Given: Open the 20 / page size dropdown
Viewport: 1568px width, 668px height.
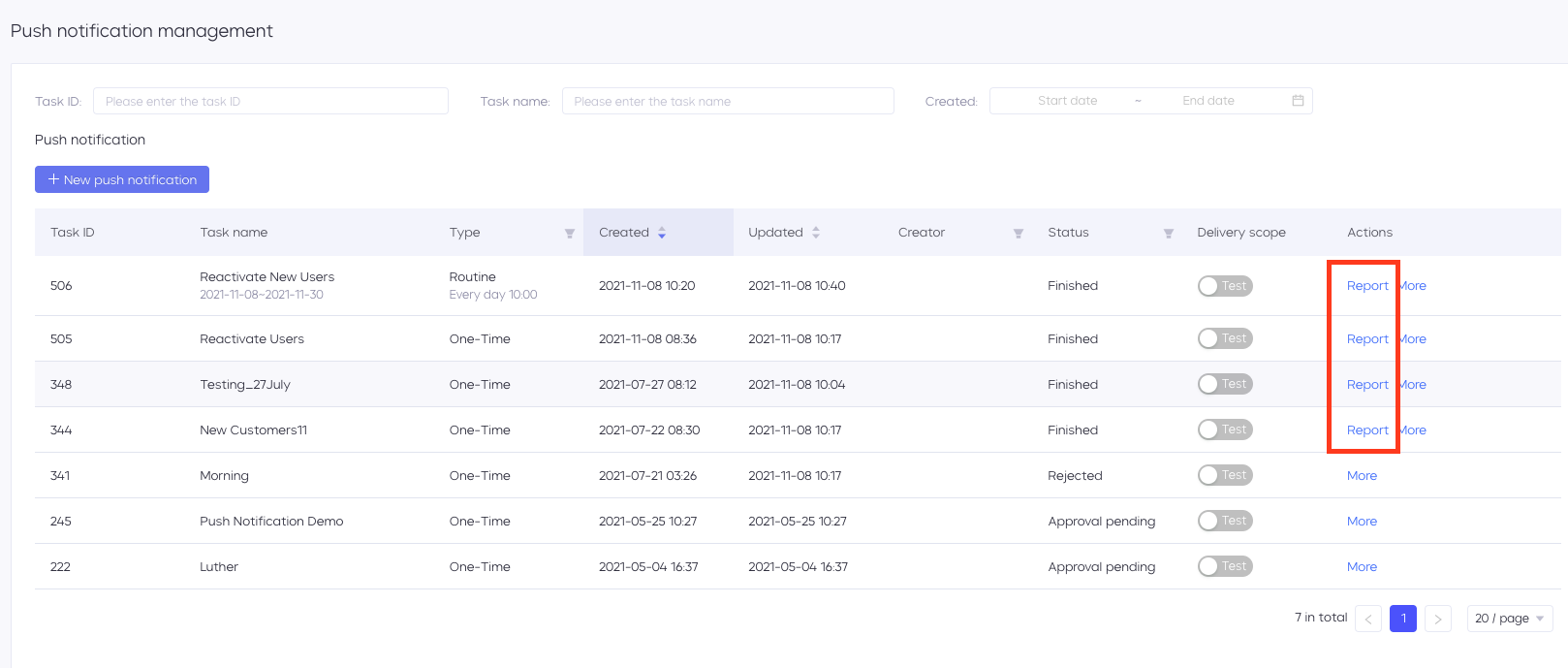Looking at the screenshot, I should click(1510, 619).
